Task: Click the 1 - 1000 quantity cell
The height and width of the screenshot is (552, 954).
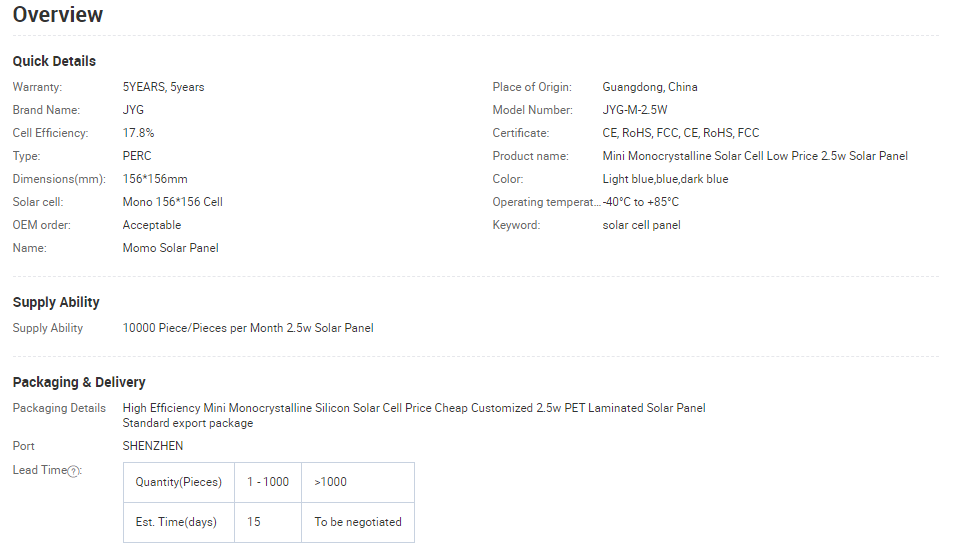Action: pos(268,482)
